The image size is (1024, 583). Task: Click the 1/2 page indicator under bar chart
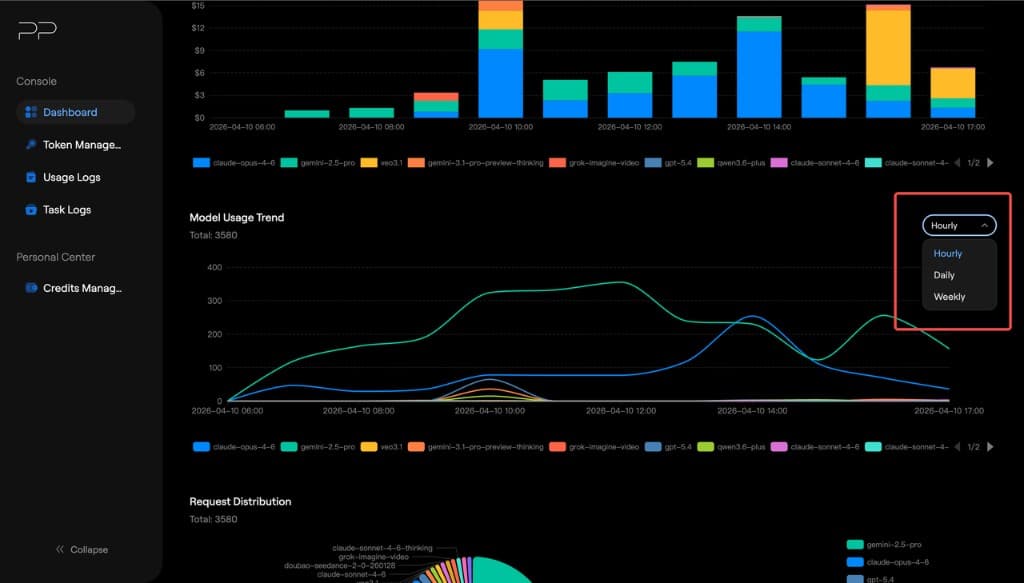pyautogui.click(x=974, y=163)
